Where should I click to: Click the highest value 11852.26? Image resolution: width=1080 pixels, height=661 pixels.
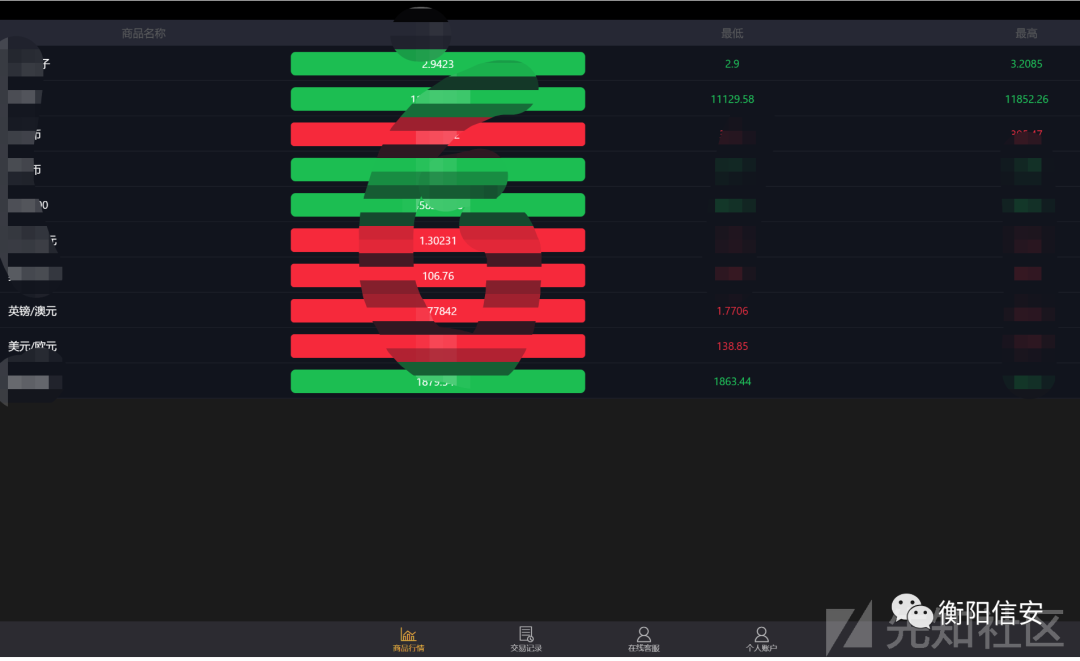click(1026, 99)
